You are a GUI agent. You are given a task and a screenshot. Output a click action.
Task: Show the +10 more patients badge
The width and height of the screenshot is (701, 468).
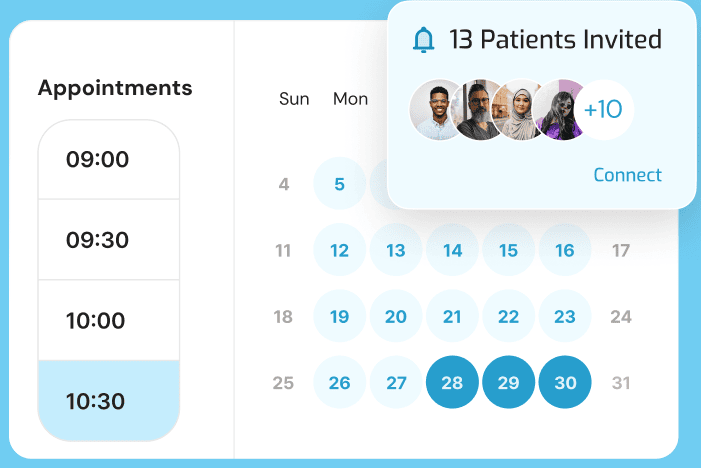pyautogui.click(x=603, y=110)
